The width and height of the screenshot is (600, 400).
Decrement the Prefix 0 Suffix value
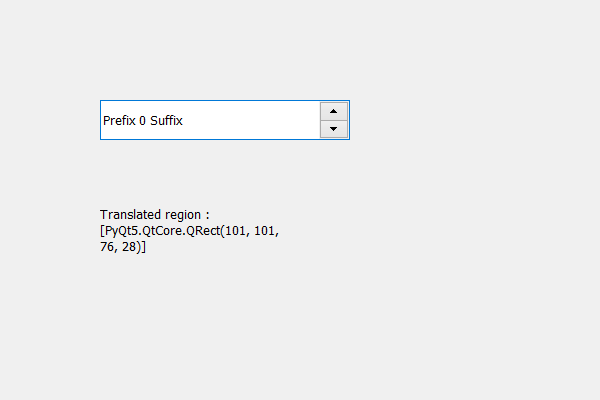point(333,129)
